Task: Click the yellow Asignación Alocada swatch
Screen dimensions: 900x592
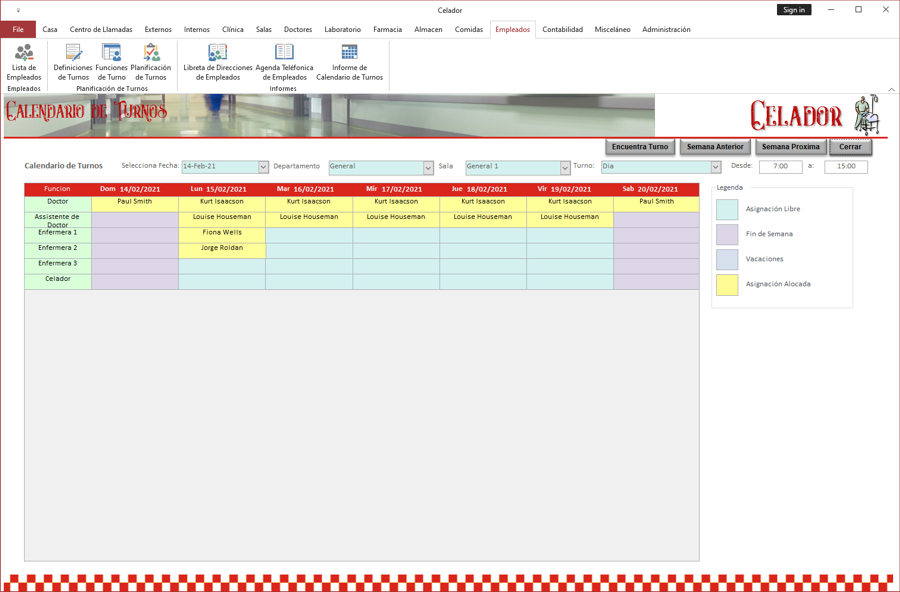Action: pyautogui.click(x=727, y=284)
